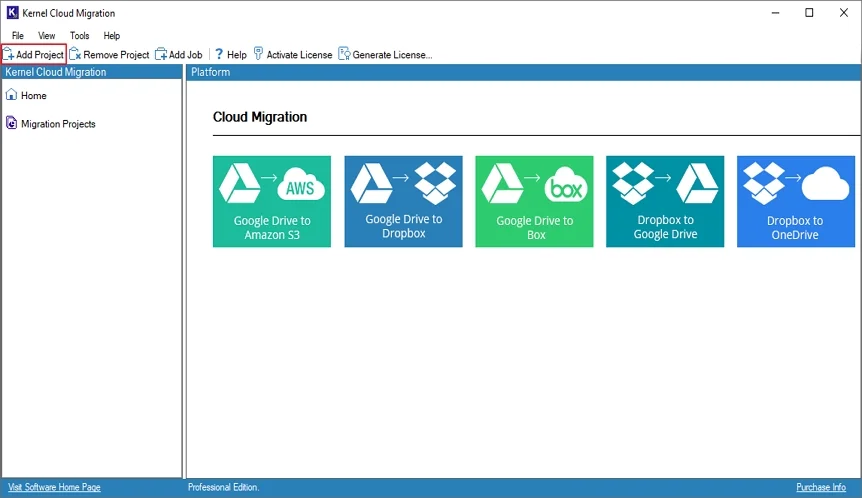
Task: Click the Cloud Migration heading
Action: pos(260,117)
